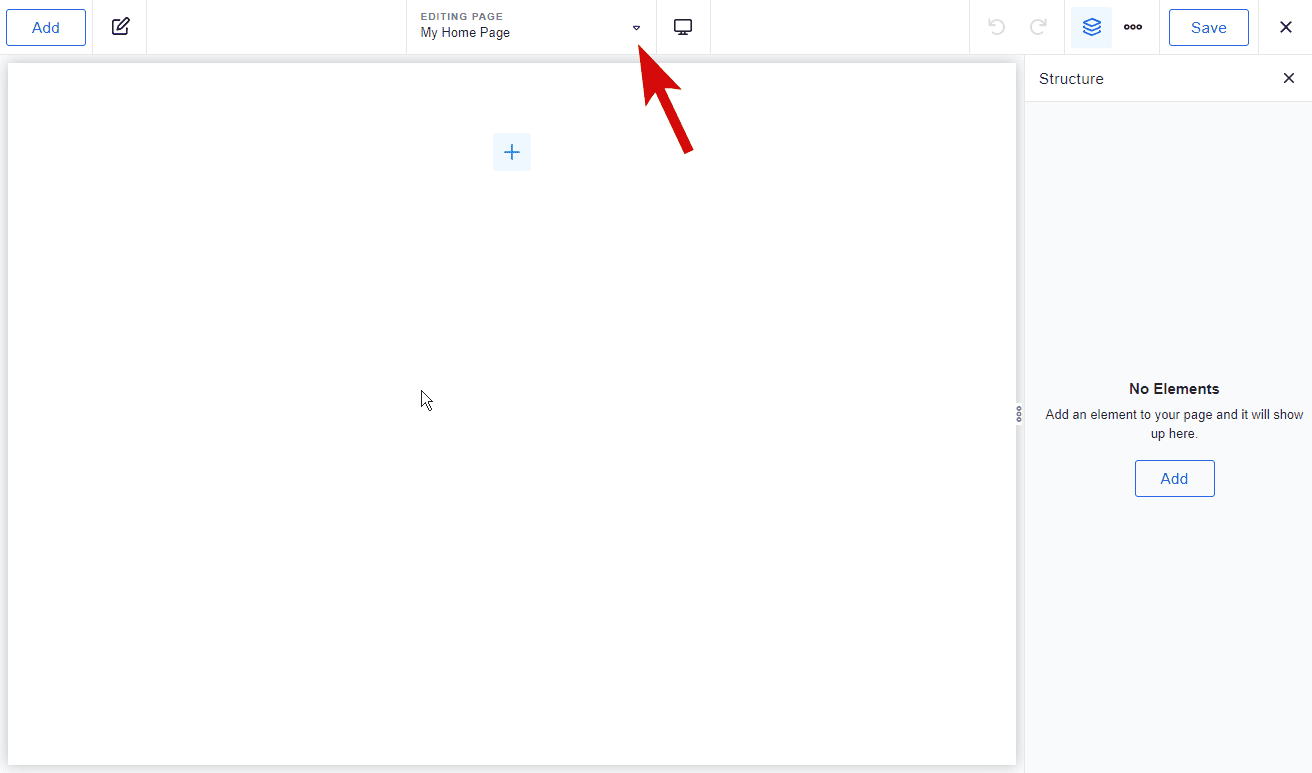Open the three-dot more options menu
The height and width of the screenshot is (773, 1312).
click(x=1133, y=27)
